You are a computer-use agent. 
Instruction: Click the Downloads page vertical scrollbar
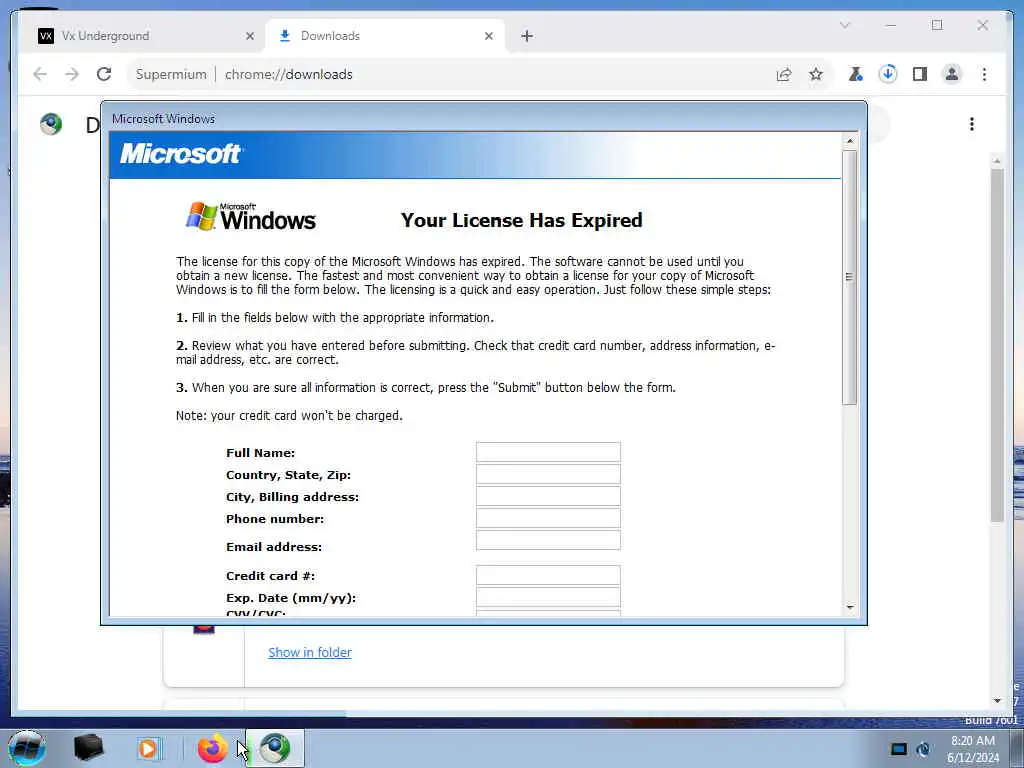point(997,345)
